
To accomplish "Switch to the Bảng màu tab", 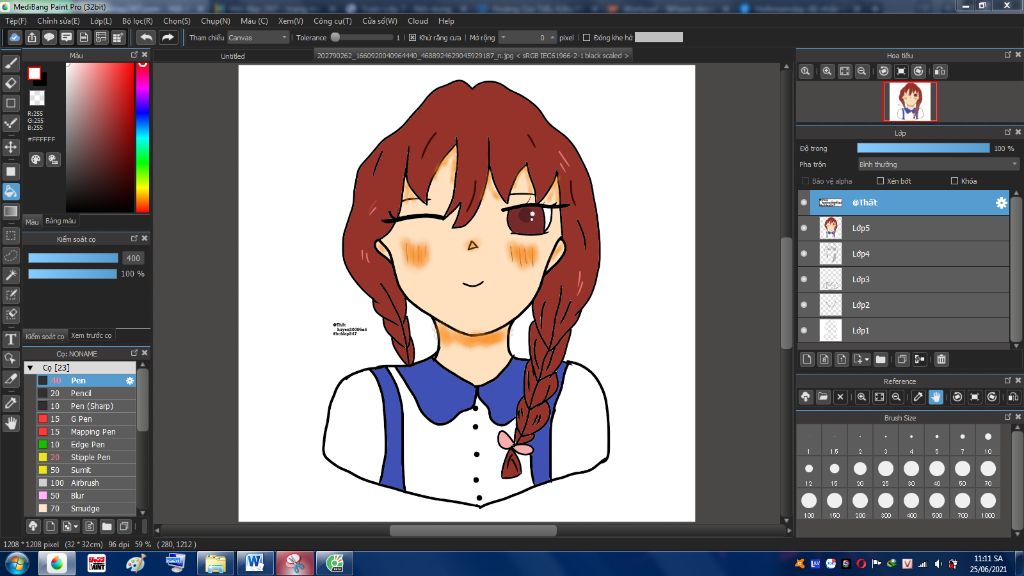I will click(x=61, y=221).
